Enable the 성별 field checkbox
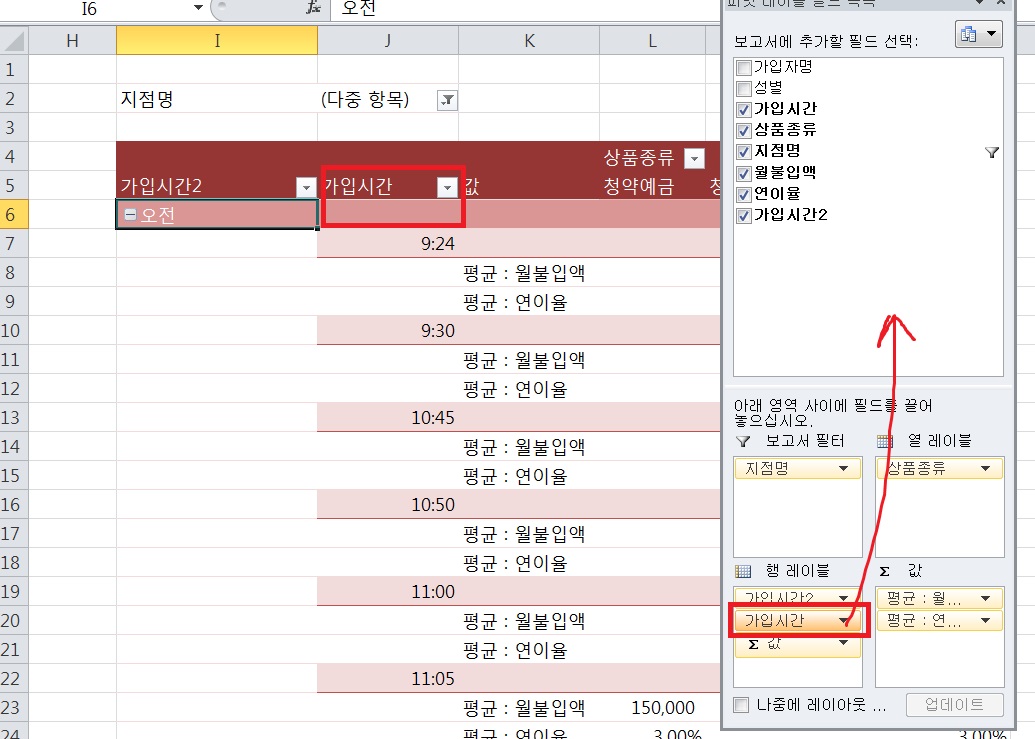The width and height of the screenshot is (1035, 739). 743,88
